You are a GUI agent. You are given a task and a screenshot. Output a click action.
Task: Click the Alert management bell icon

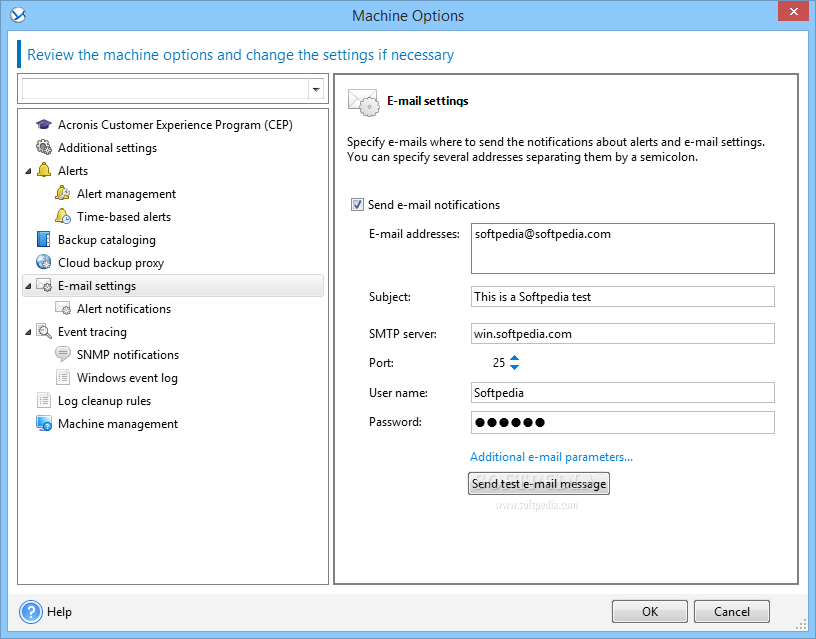[62, 194]
